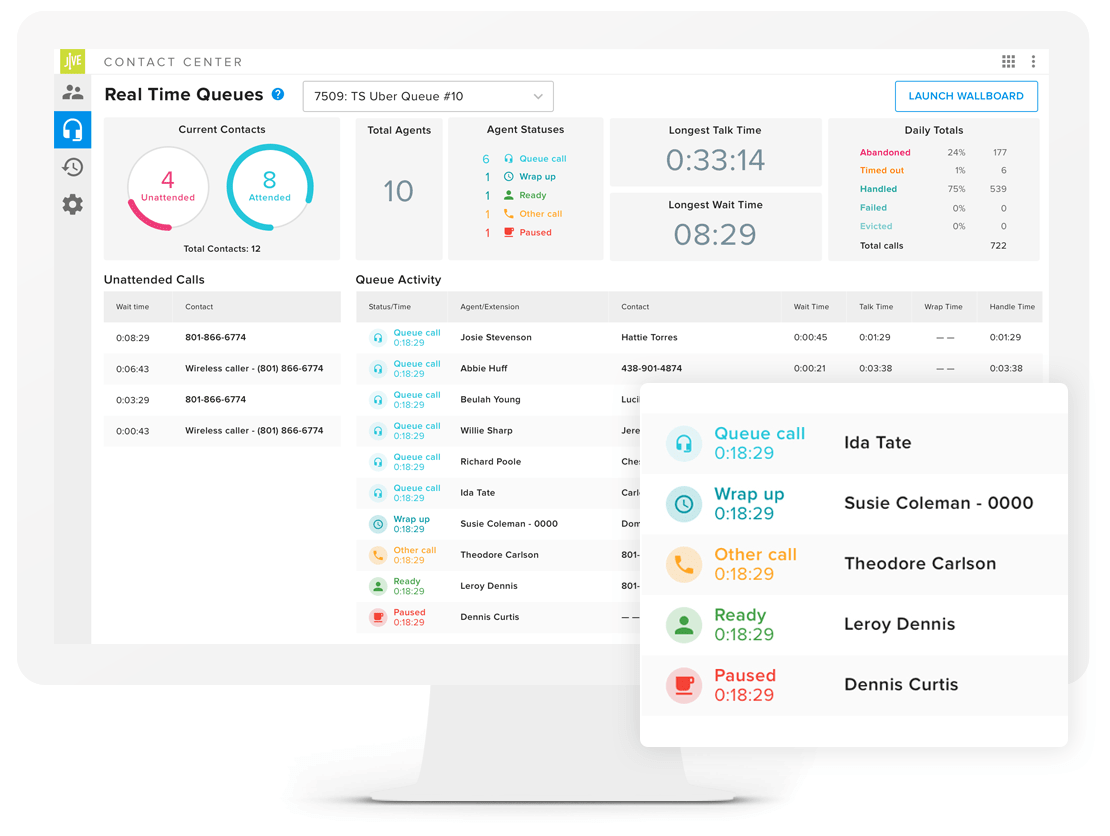Click the 8 Attended contacts ring

pyautogui.click(x=270, y=188)
